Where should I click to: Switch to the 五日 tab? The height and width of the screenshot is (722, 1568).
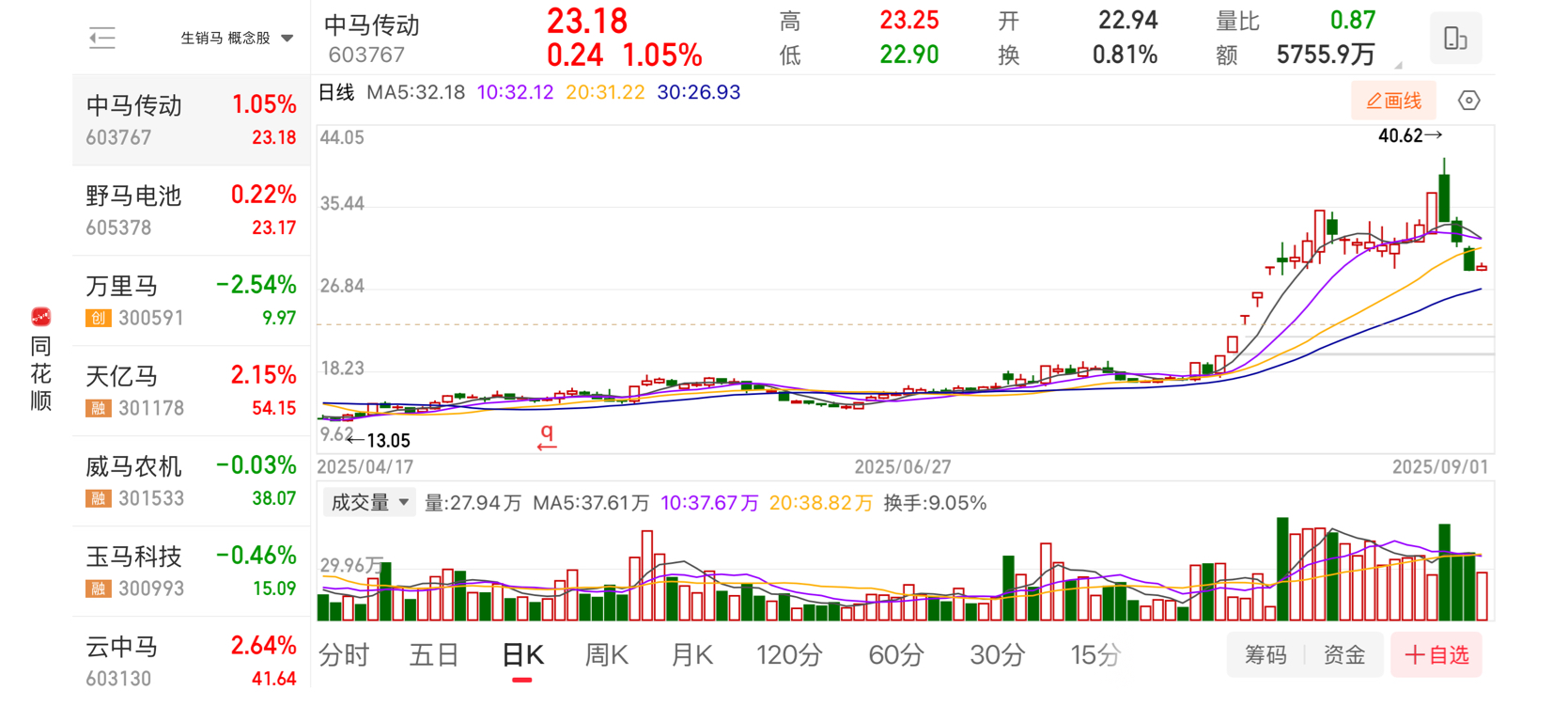point(433,655)
